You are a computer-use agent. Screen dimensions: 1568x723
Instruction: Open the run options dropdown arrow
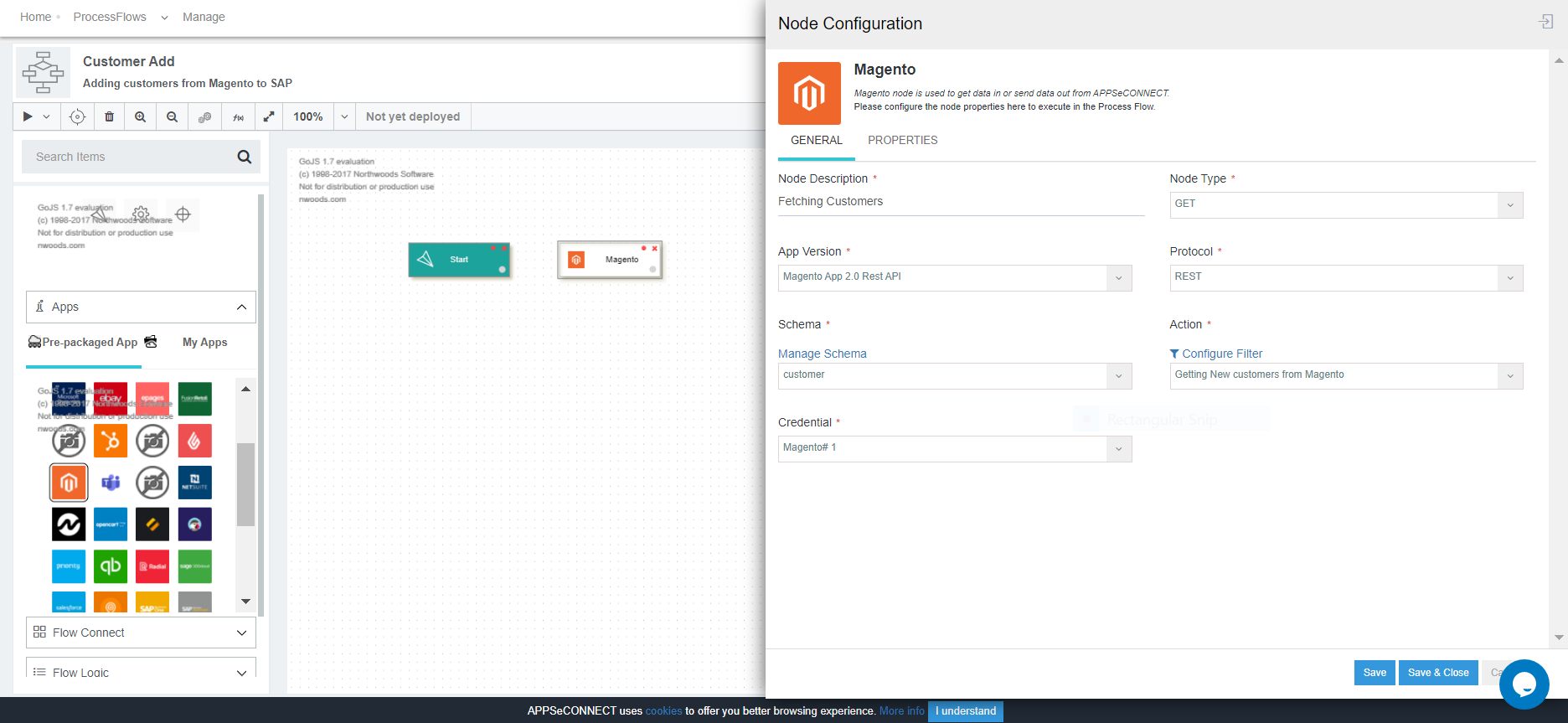(47, 116)
